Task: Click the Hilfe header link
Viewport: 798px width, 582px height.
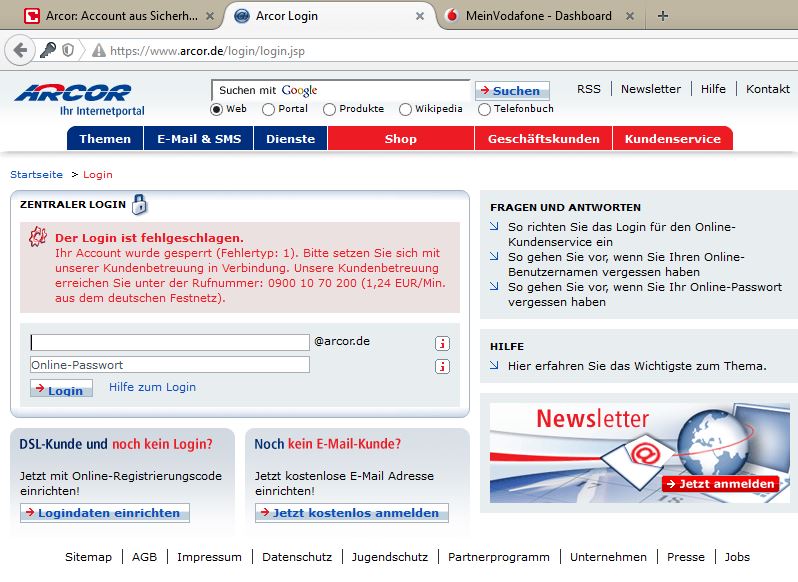Action: point(713,89)
